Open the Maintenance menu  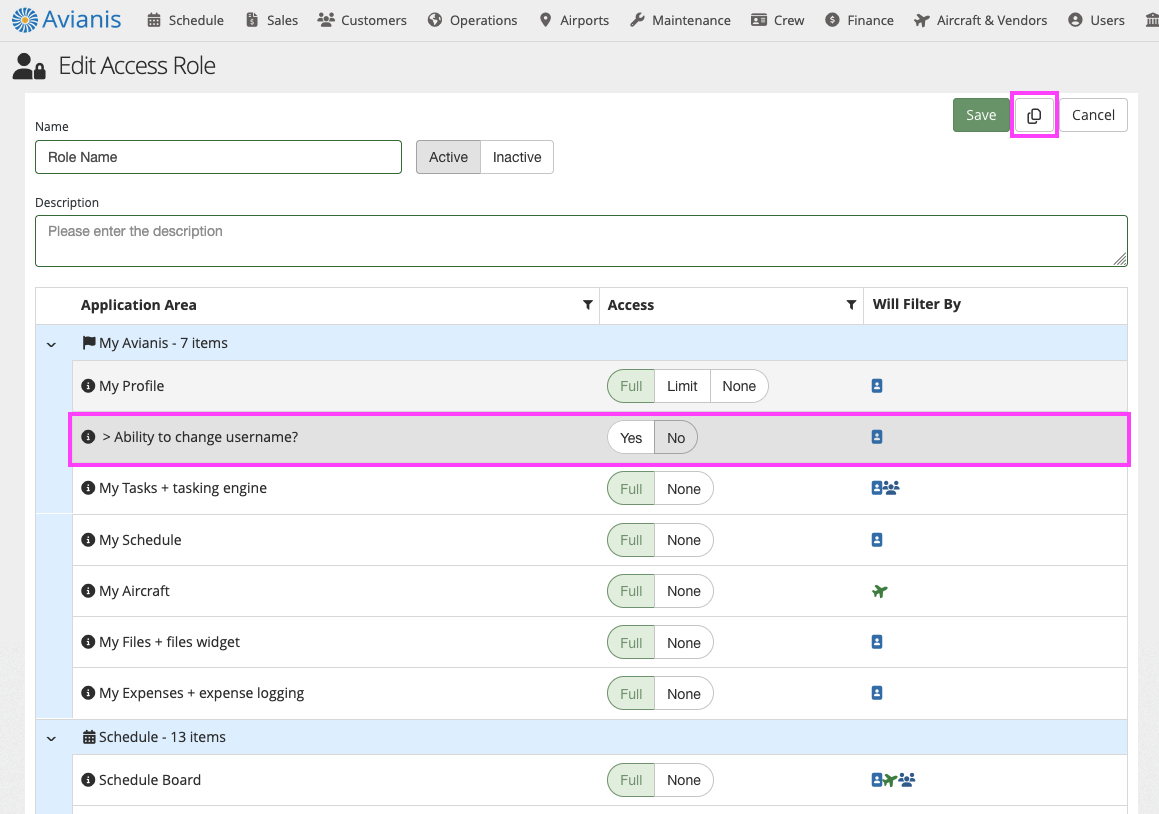[680, 20]
